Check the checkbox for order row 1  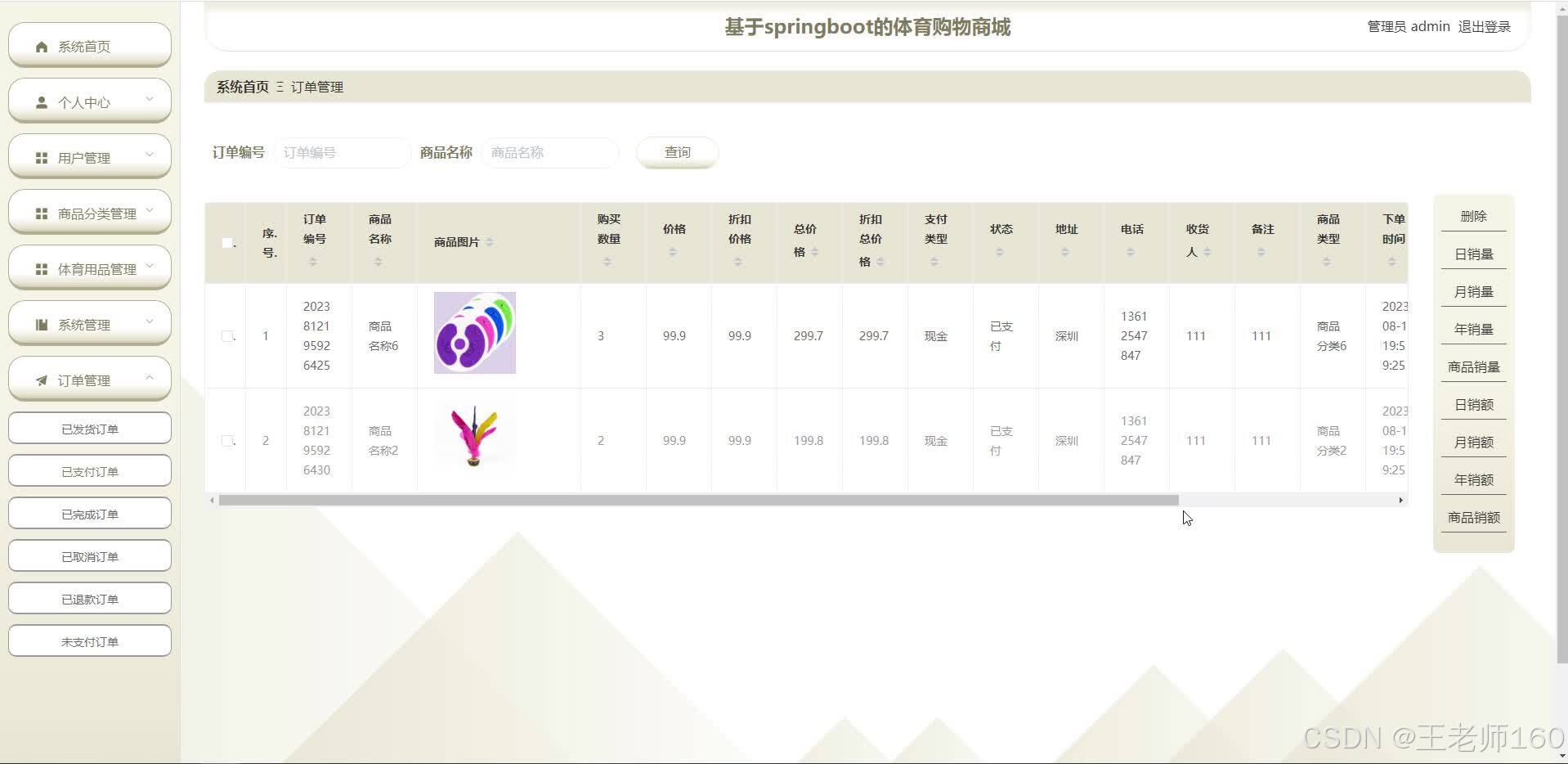[227, 336]
